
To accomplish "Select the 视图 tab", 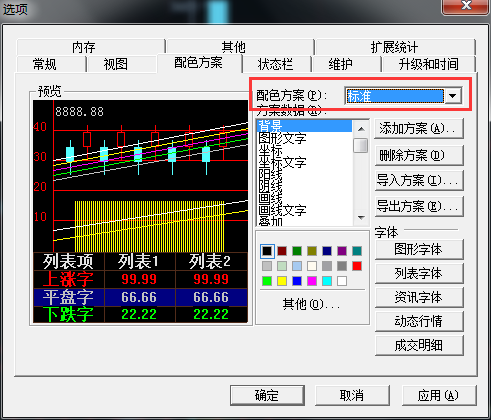I will [x=121, y=64].
